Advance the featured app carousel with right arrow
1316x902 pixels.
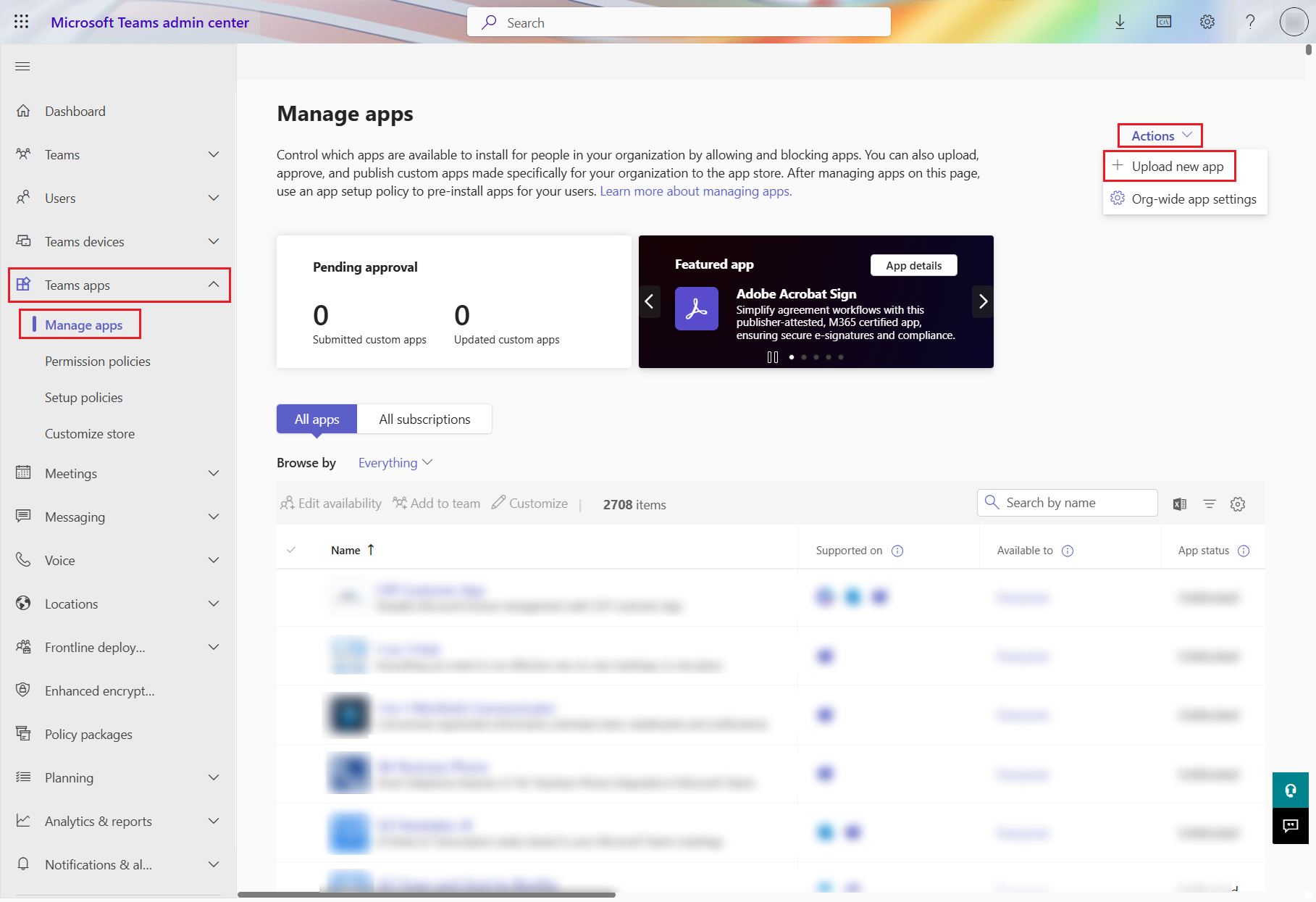tap(983, 301)
